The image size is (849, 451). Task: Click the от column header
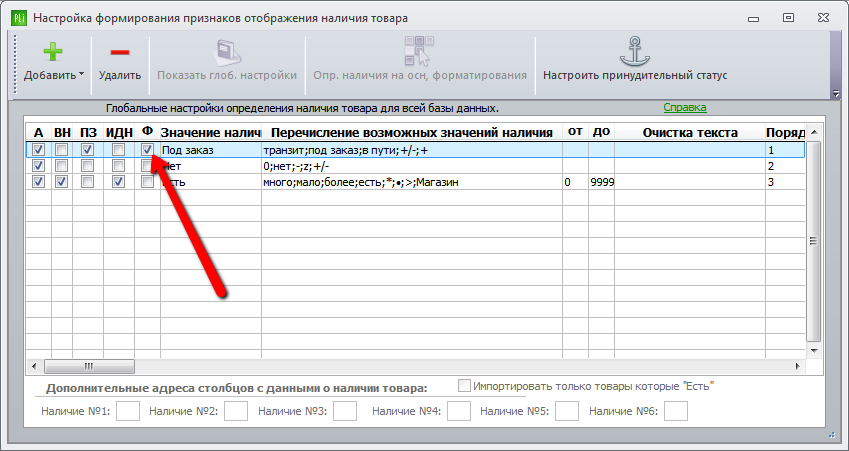[x=575, y=132]
